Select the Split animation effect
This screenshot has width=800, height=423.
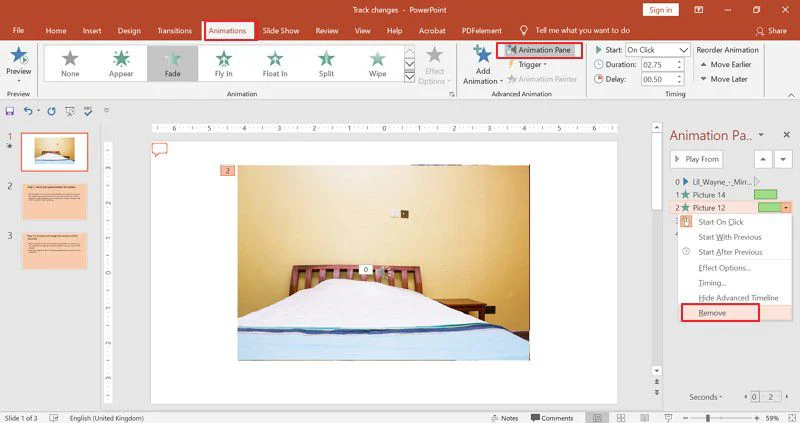coord(326,64)
